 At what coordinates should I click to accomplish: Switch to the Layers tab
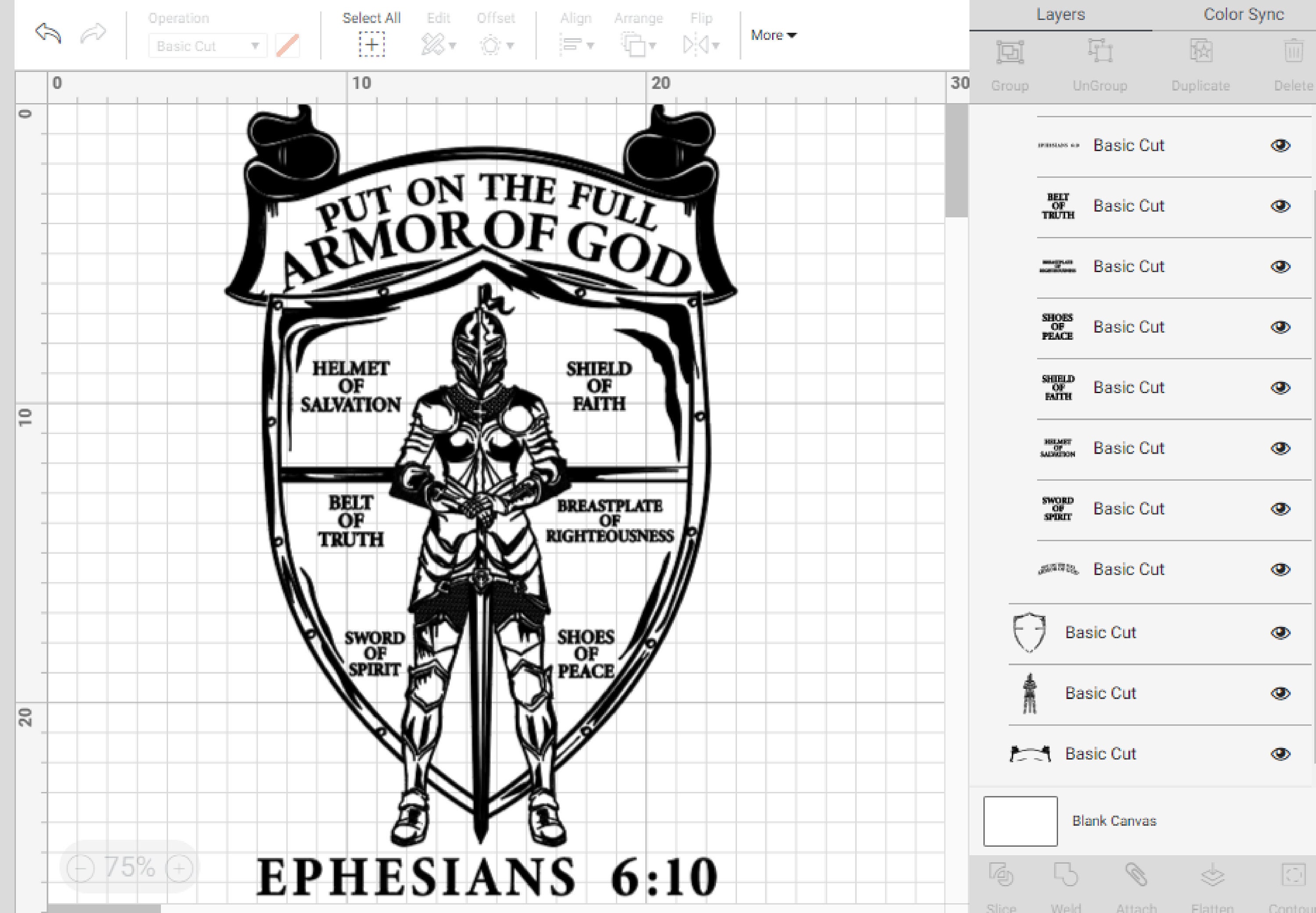coord(1060,14)
